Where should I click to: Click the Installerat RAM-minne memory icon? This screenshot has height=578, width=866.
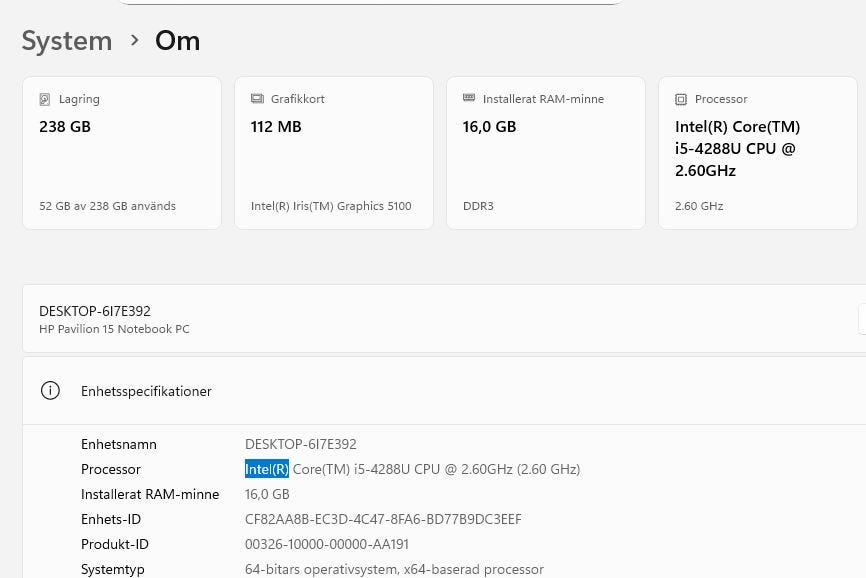[x=468, y=99]
